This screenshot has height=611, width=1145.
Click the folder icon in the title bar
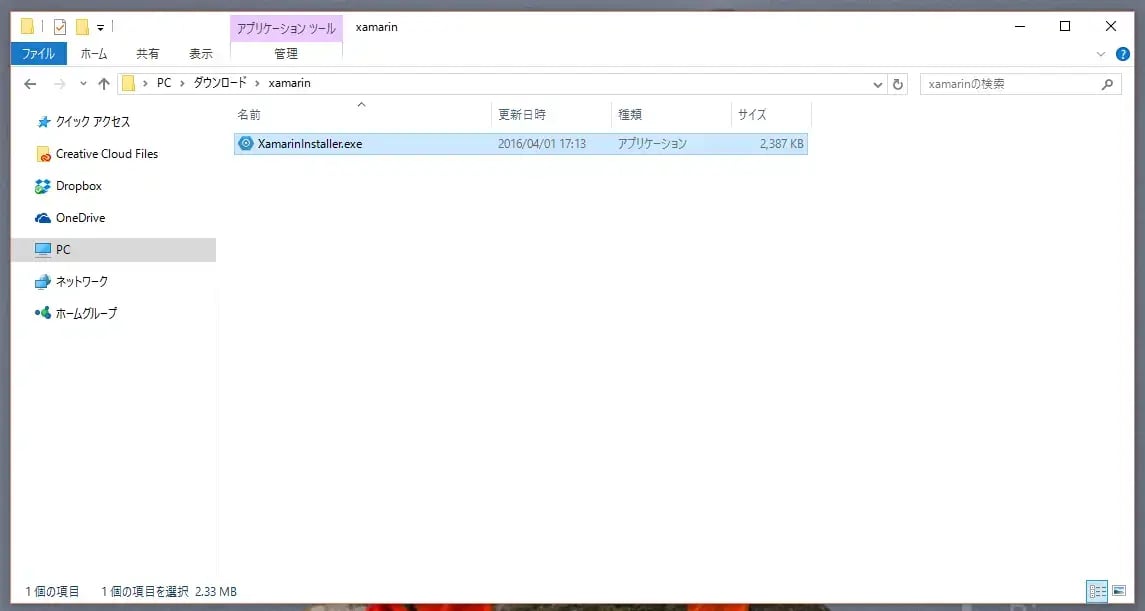point(28,27)
